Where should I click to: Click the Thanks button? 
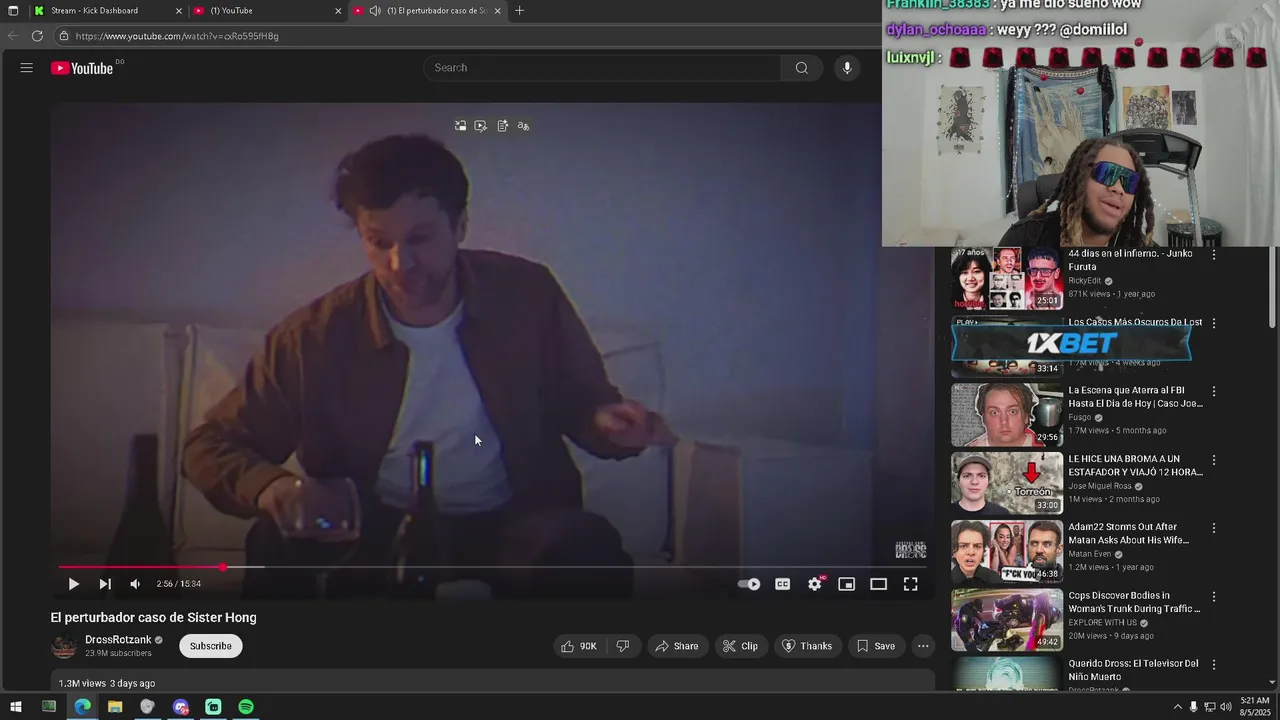[x=807, y=646]
